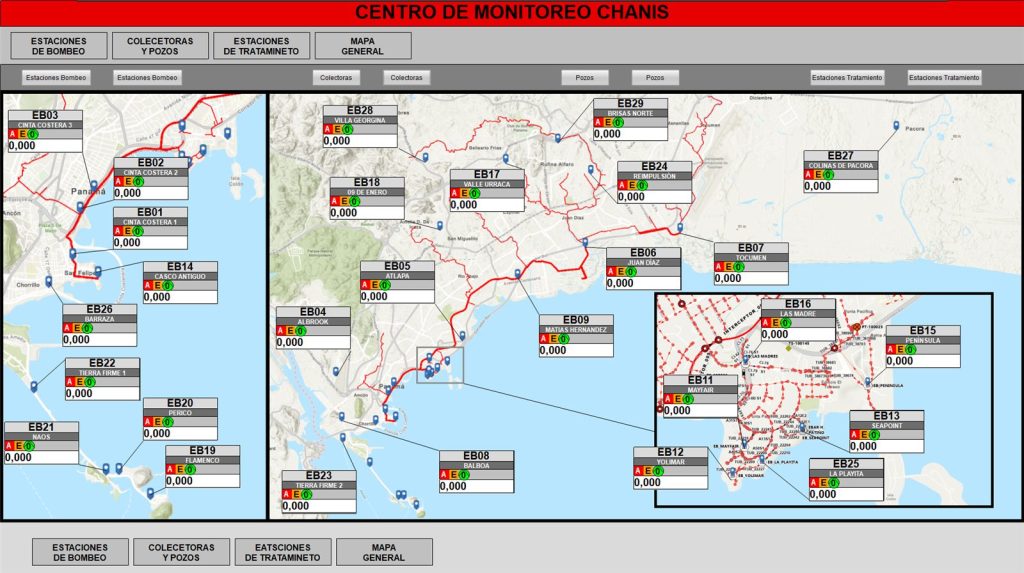
Task: Click the 0,000 value field of EB06 Juan Díaz
Action: 643,283
